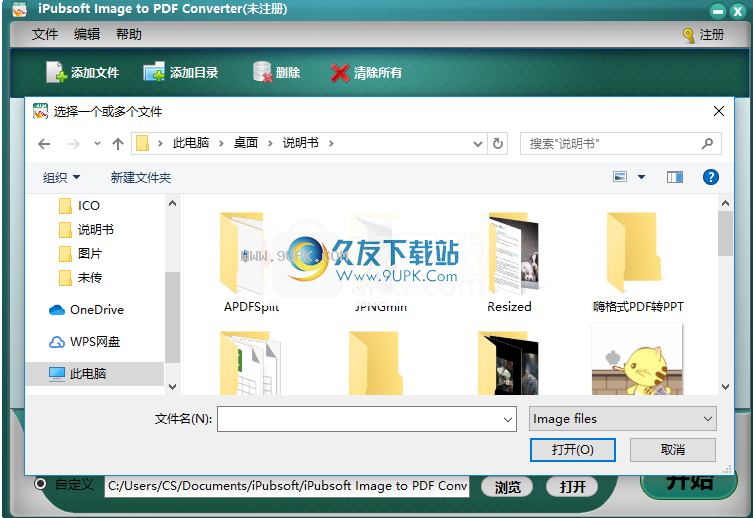Screen dimensions: 753x518
Task: Open the recent locations dropdown arrow
Action: 97,144
